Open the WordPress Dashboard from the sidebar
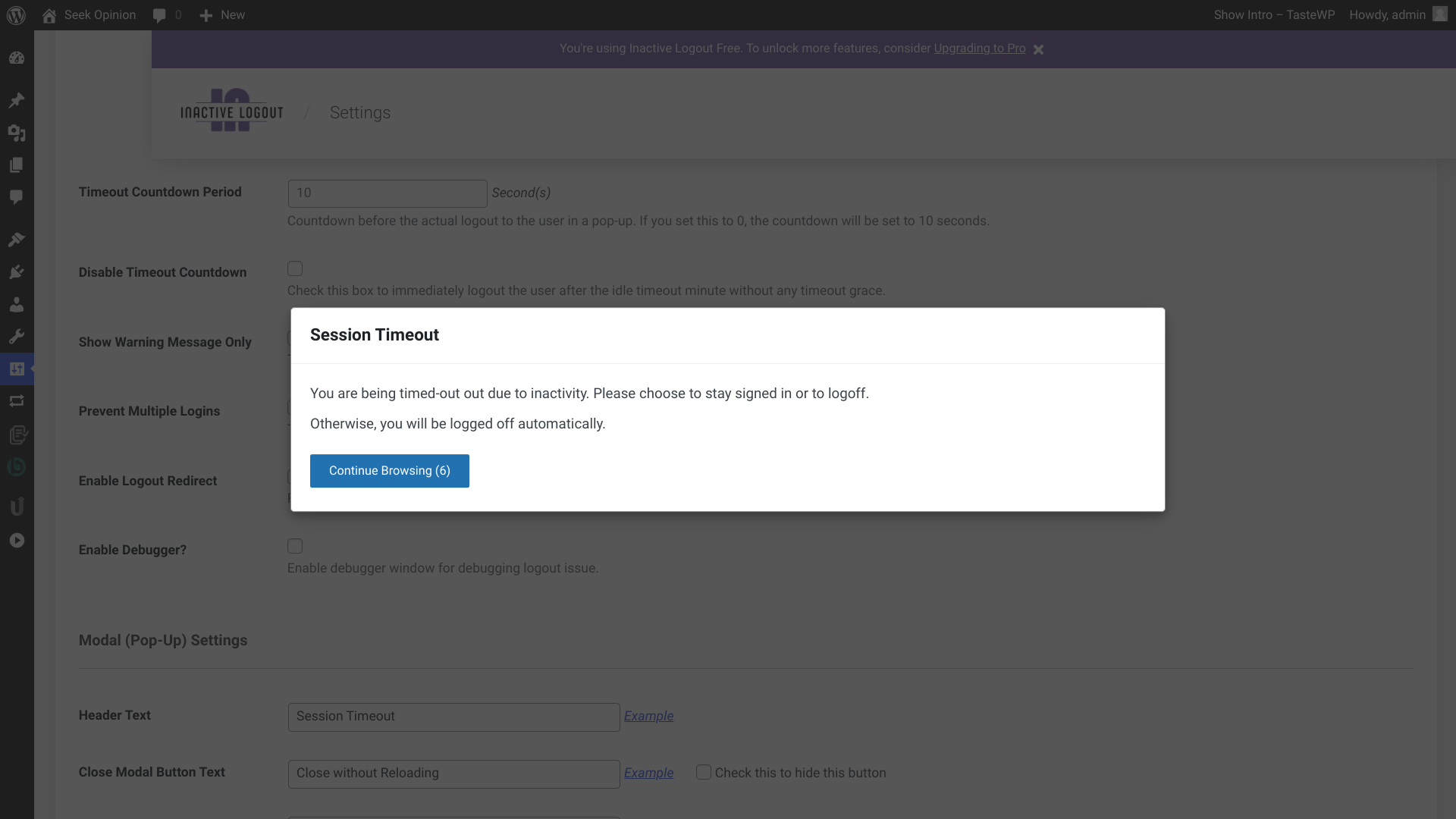 coord(17,58)
